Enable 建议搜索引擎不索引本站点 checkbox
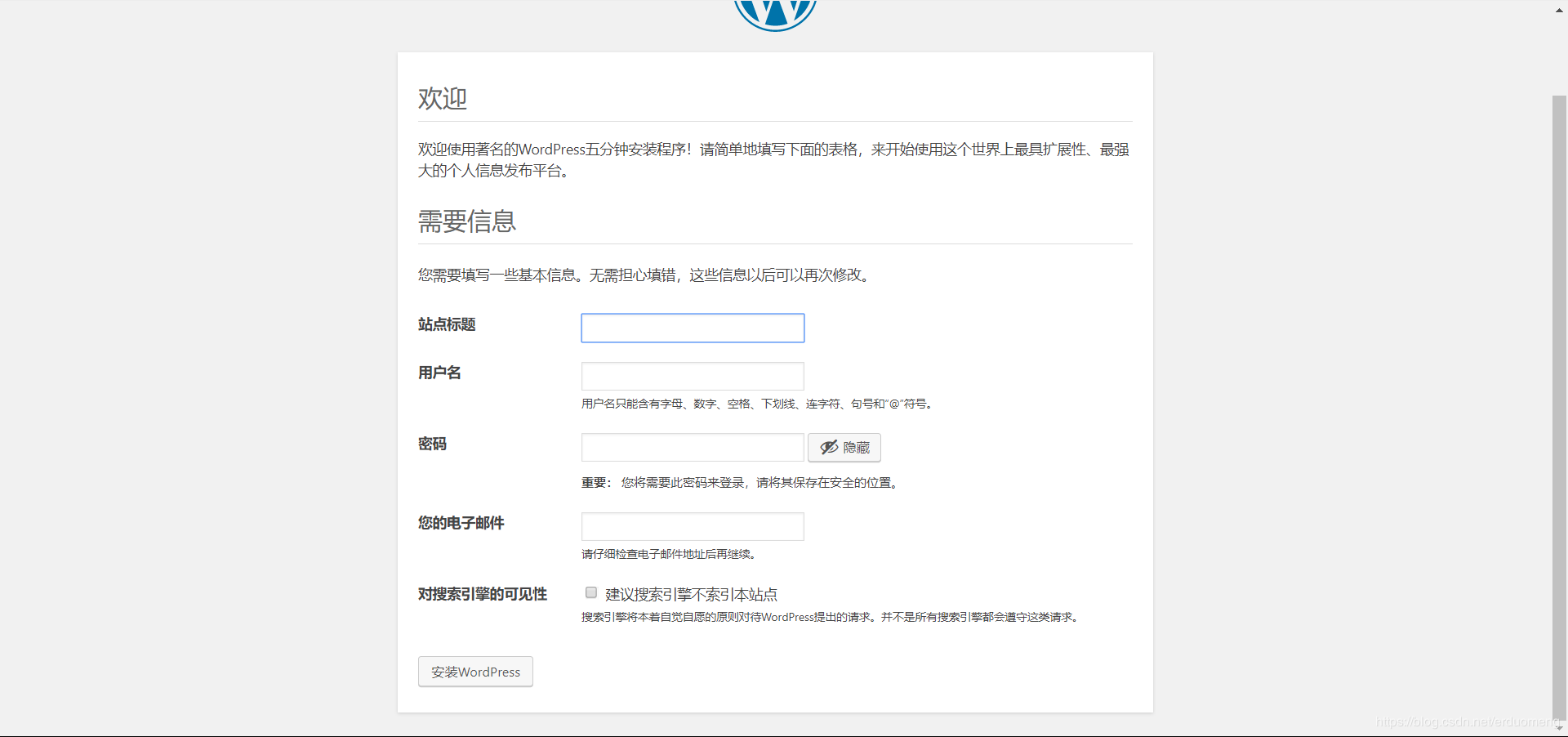Image resolution: width=1568 pixels, height=737 pixels. pos(591,592)
